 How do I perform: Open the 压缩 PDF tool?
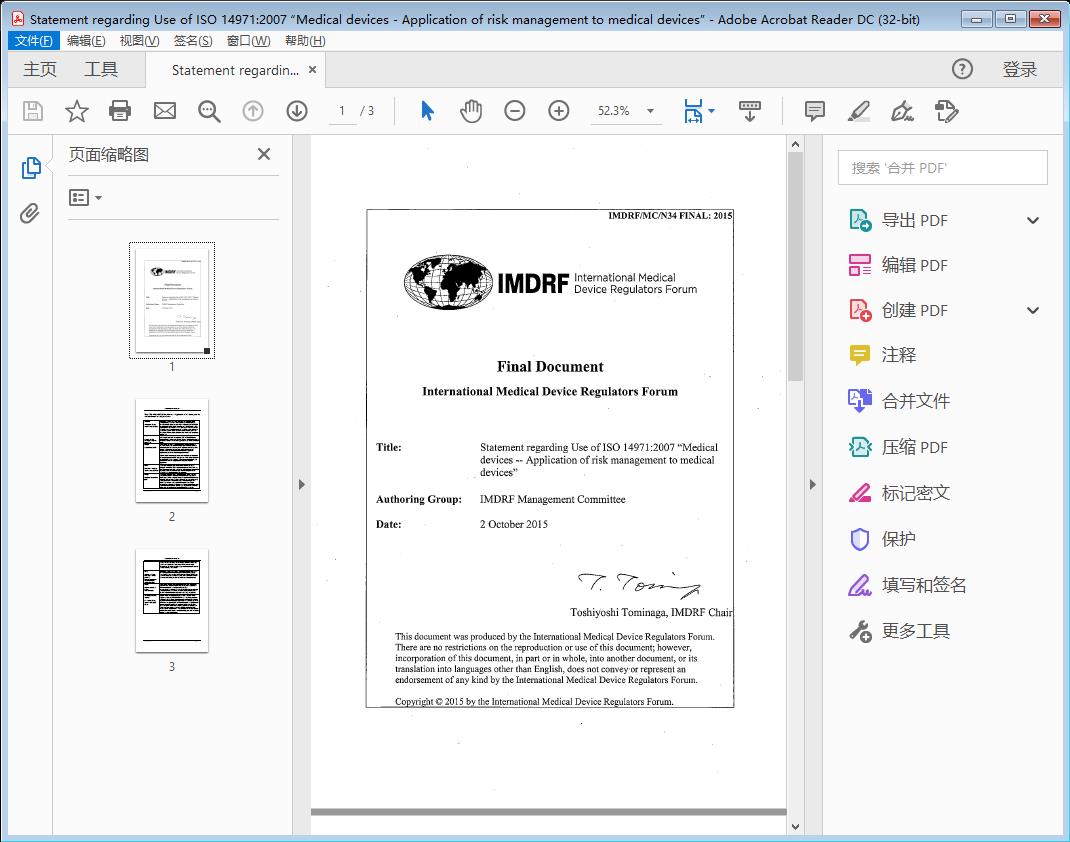coord(914,447)
